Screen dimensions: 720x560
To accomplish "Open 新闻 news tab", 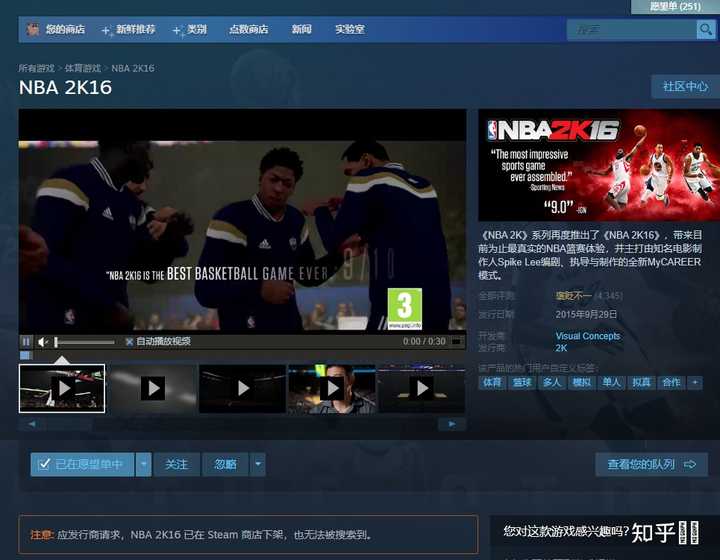I will click(302, 30).
